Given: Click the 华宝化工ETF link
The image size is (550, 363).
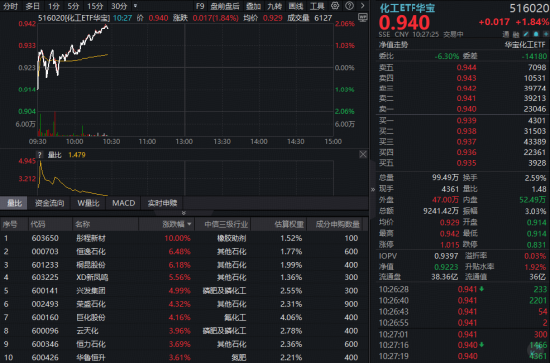Looking at the screenshot, I should pos(525,45).
